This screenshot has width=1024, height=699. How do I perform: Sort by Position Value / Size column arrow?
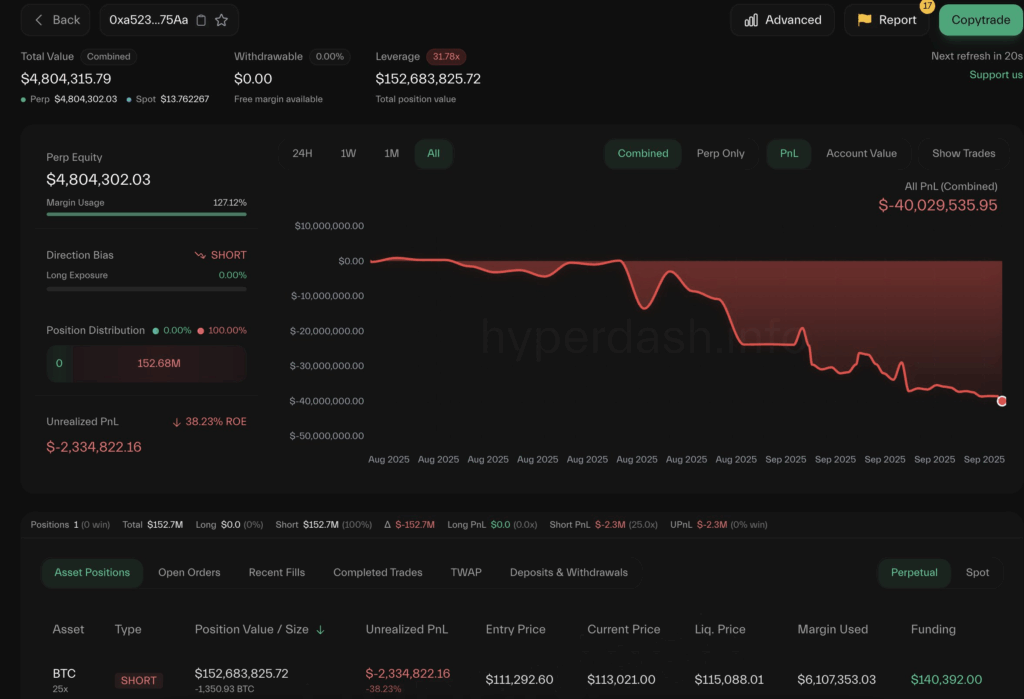(320, 630)
